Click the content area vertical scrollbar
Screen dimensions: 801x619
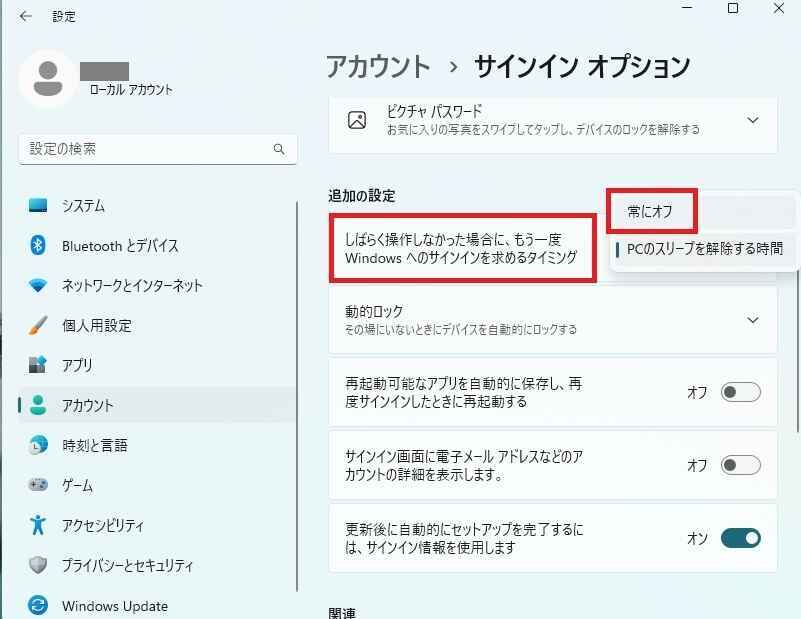[797, 351]
